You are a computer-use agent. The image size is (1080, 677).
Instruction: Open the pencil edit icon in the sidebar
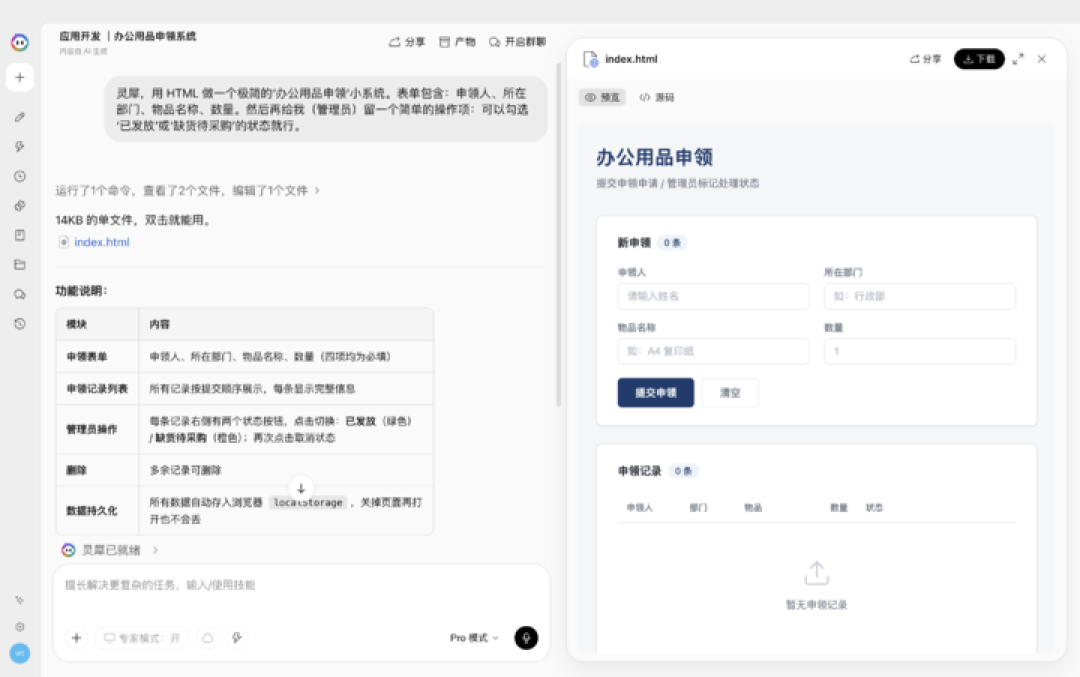tap(20, 117)
